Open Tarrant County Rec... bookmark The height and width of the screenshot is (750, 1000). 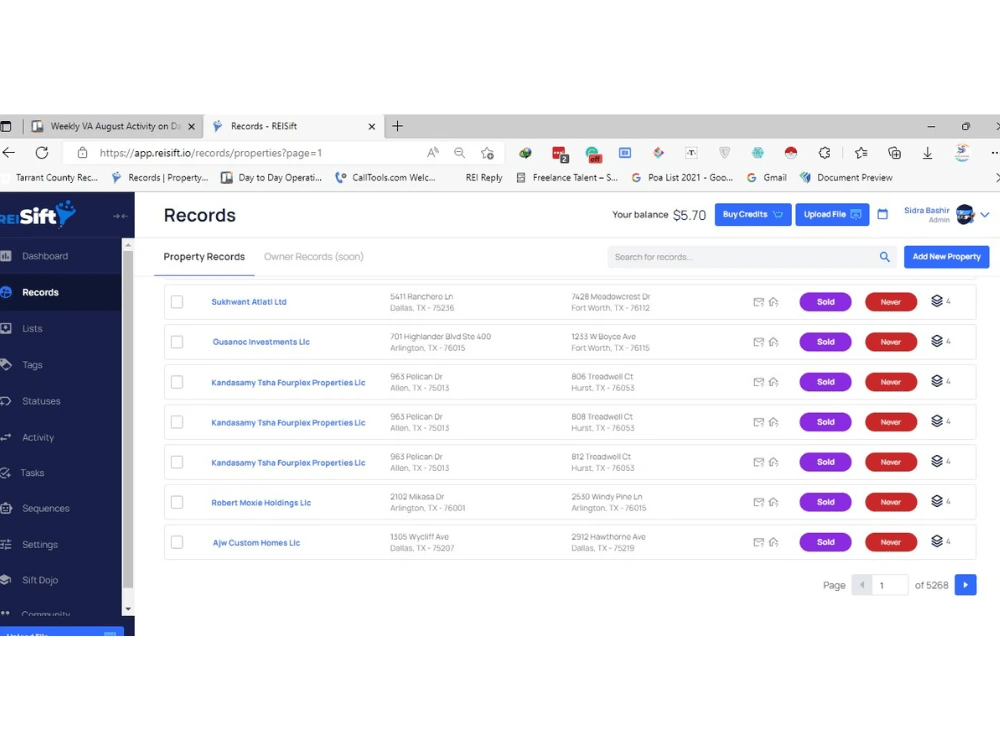click(x=57, y=178)
